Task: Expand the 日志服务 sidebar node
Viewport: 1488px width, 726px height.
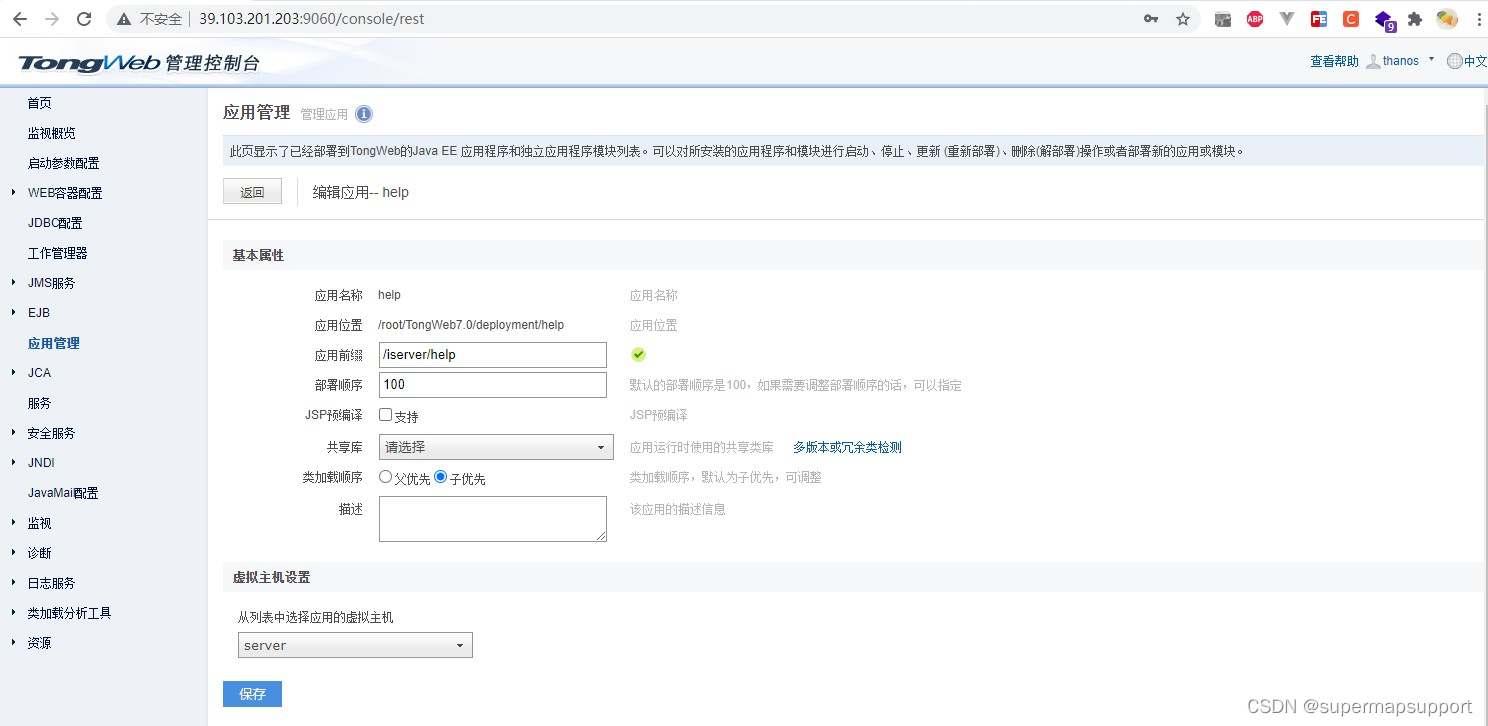Action: [13, 582]
